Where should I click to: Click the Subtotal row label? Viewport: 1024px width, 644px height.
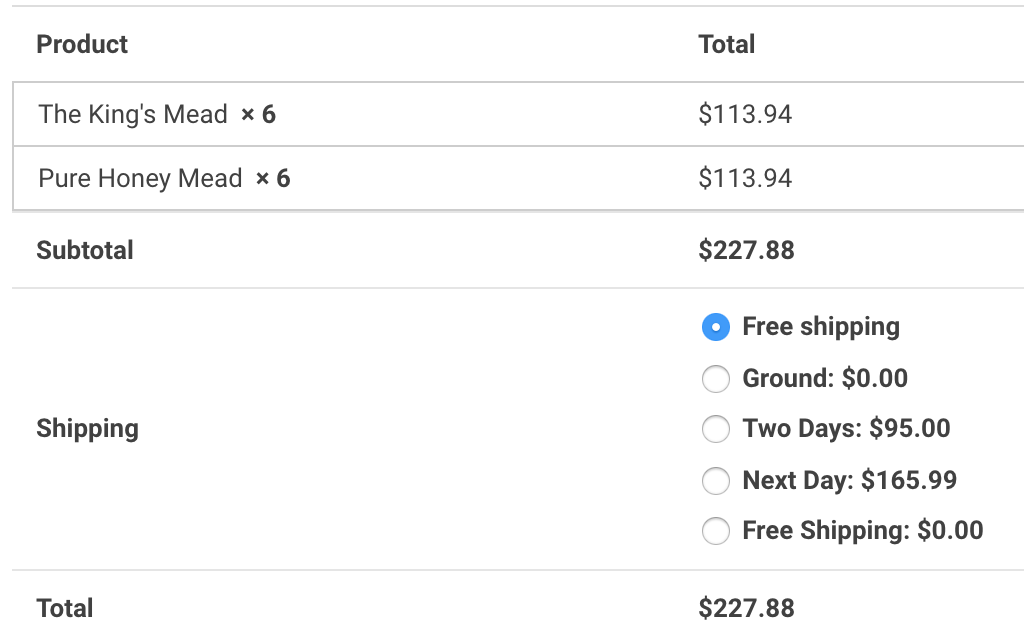click(85, 250)
